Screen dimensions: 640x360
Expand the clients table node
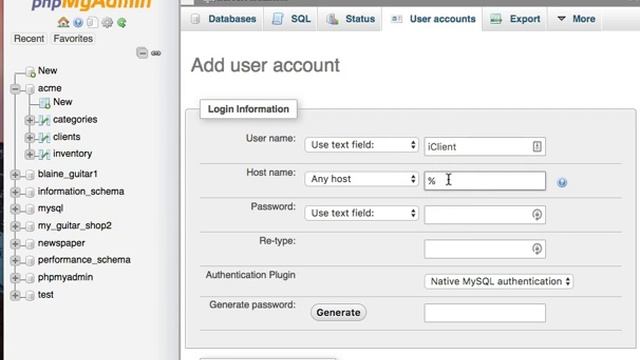click(29, 137)
